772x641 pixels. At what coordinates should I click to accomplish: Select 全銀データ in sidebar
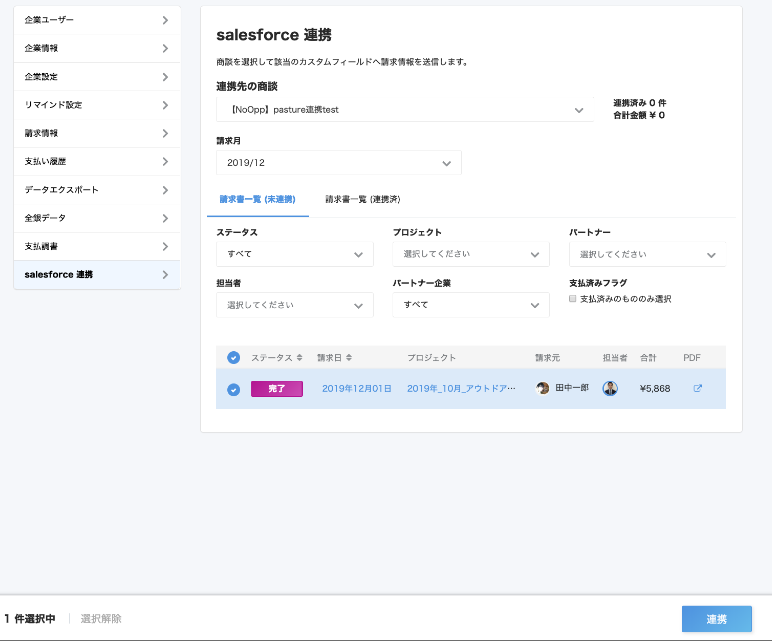[97, 218]
